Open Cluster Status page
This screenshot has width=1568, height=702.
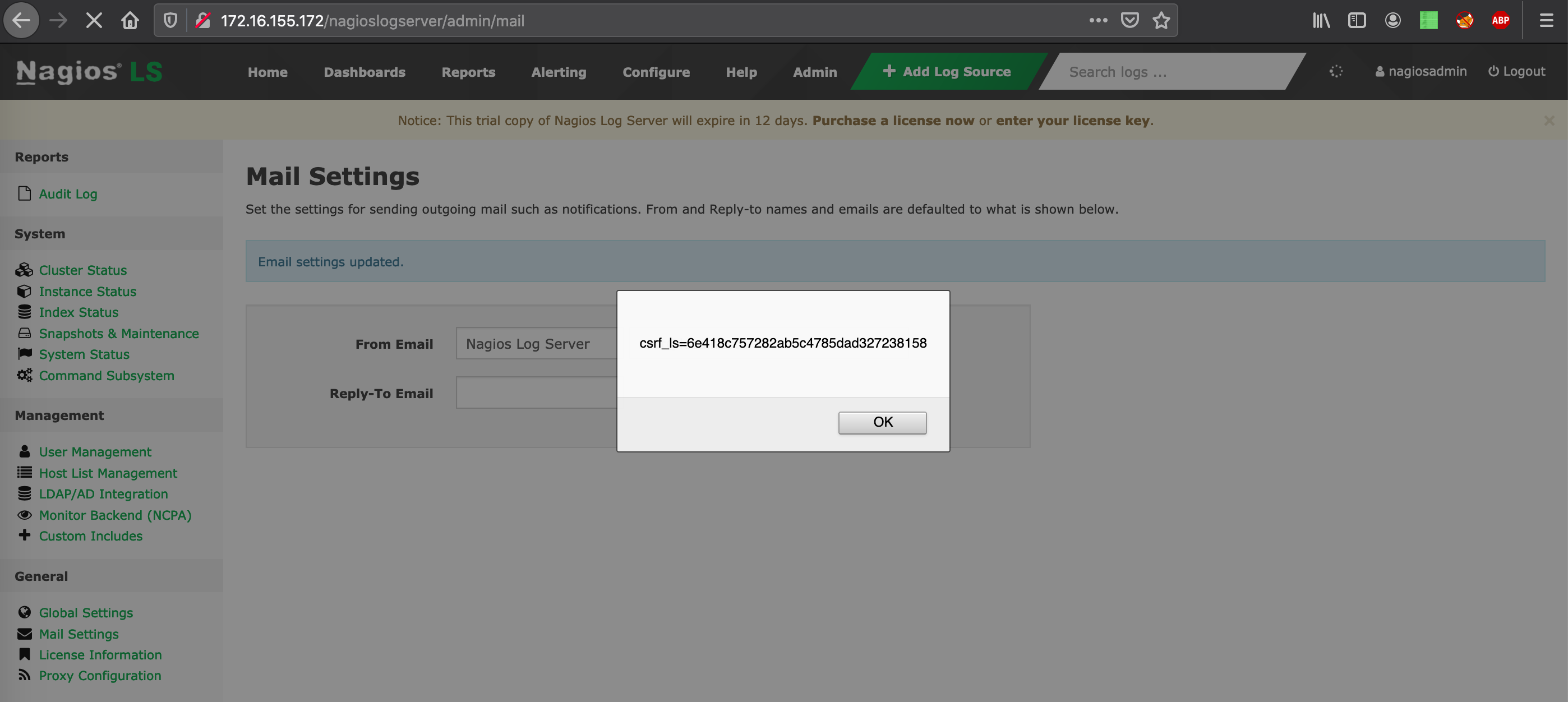tap(83, 270)
